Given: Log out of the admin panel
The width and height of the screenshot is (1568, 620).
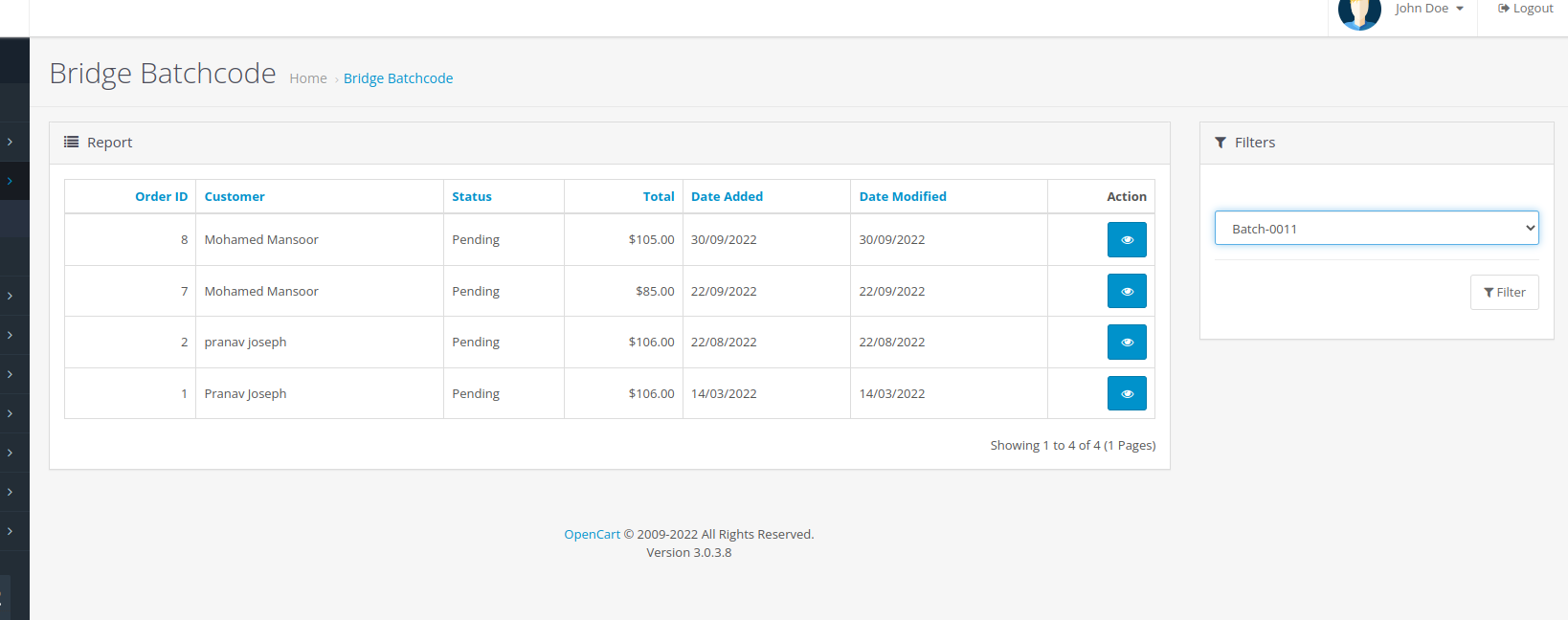Looking at the screenshot, I should tap(1525, 9).
